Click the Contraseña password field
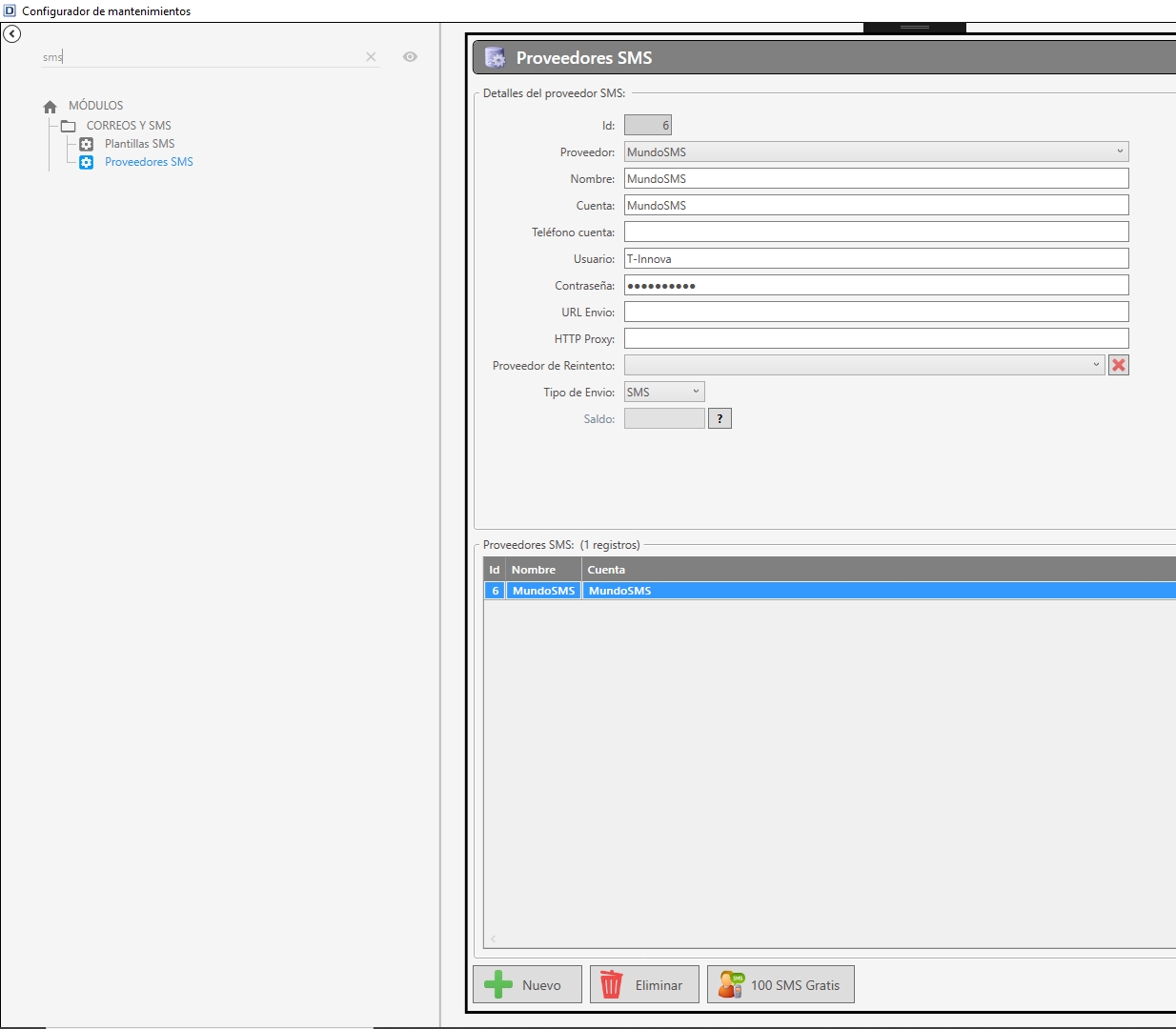This screenshot has height=1029, width=1176. click(x=877, y=285)
